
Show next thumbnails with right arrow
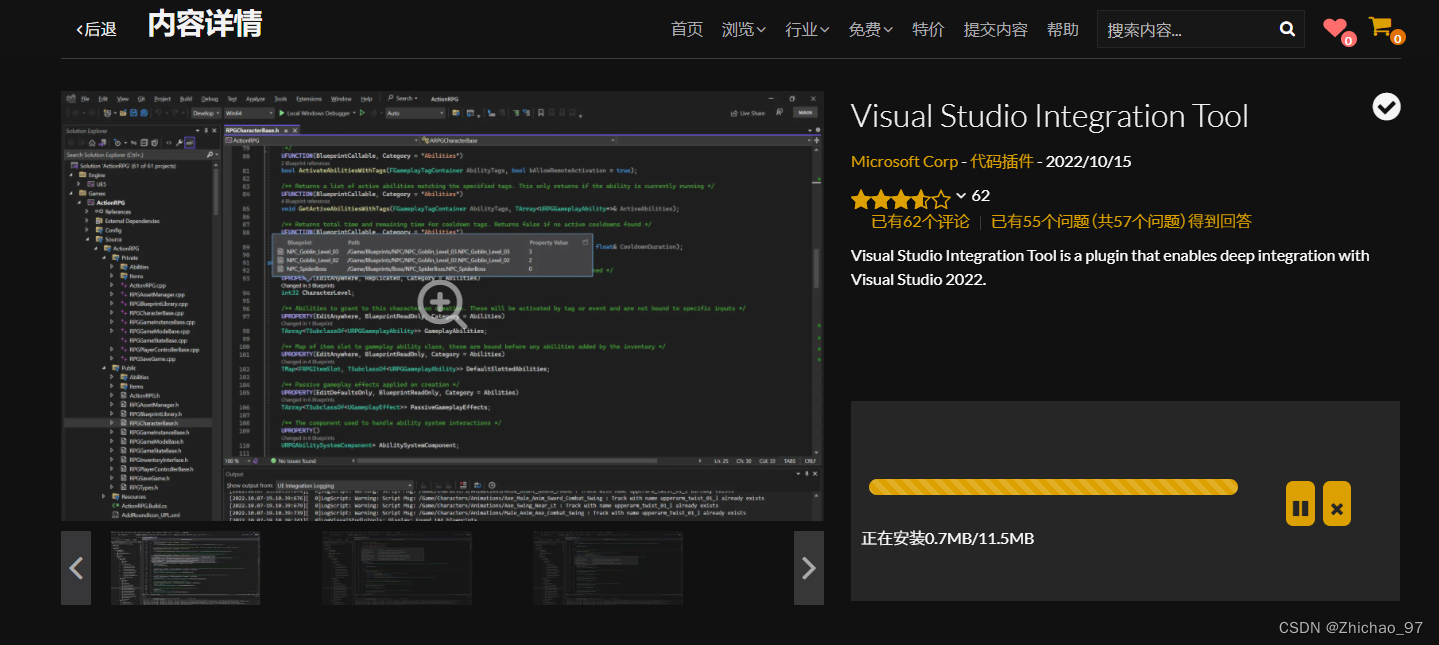(x=809, y=568)
